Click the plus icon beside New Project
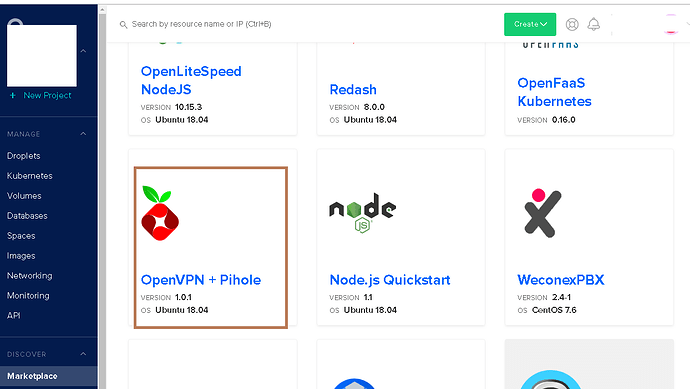This screenshot has width=690, height=389. tap(13, 95)
